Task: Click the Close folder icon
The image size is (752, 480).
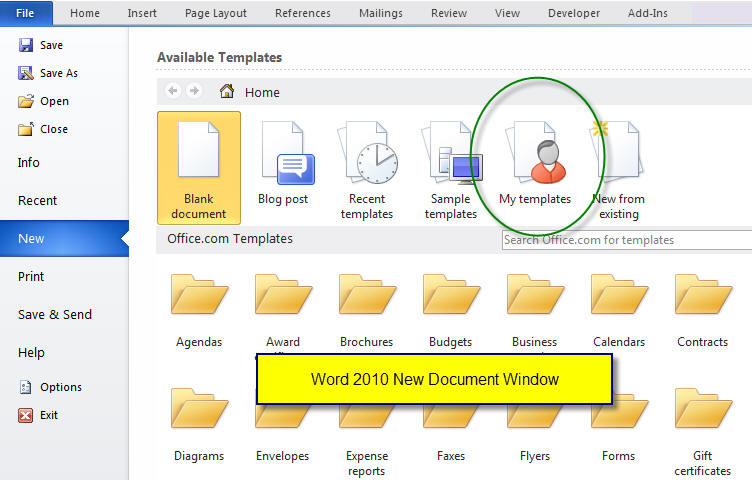Action: [26, 129]
